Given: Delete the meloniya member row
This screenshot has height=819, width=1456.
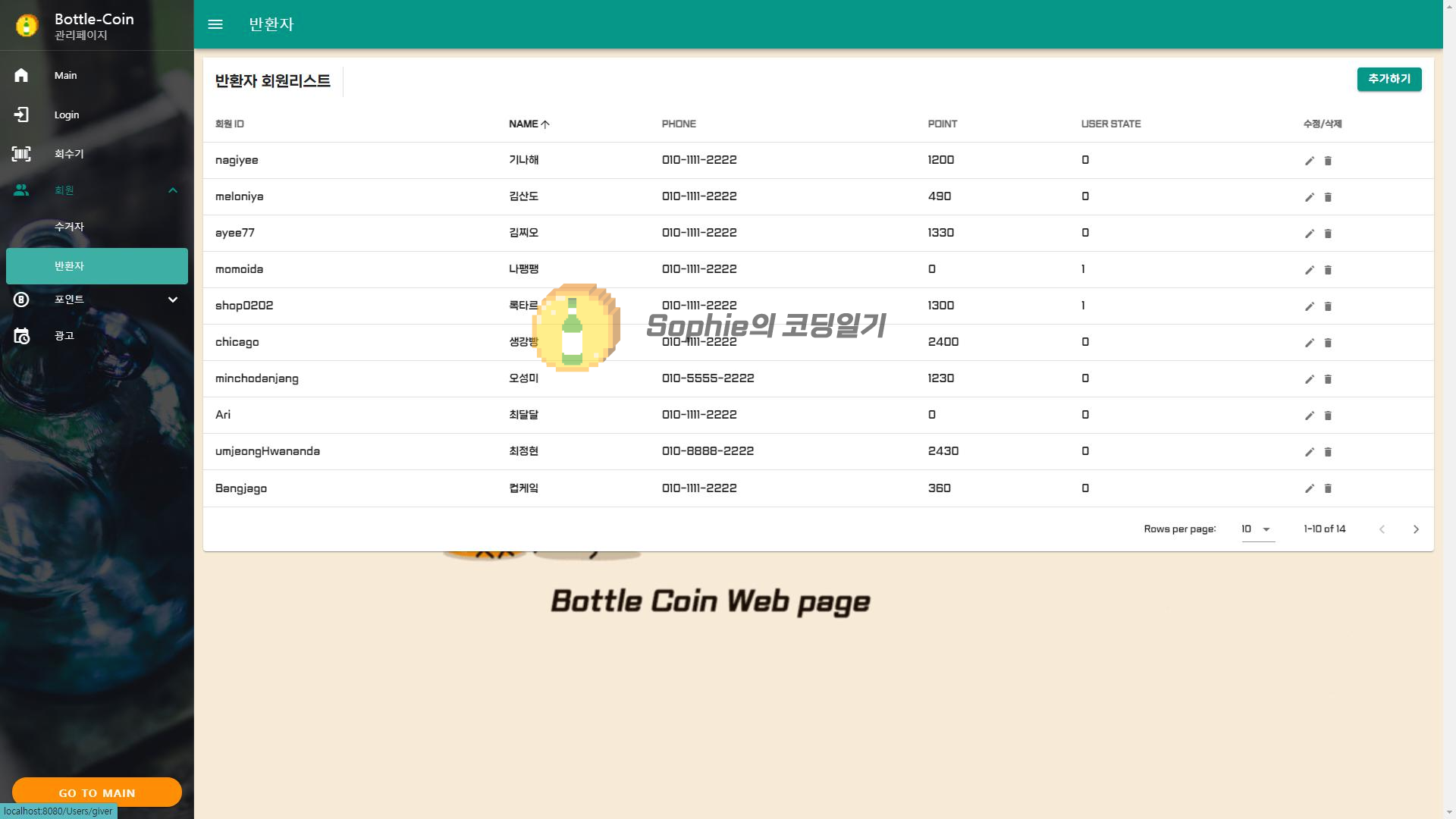Looking at the screenshot, I should 1328,197.
